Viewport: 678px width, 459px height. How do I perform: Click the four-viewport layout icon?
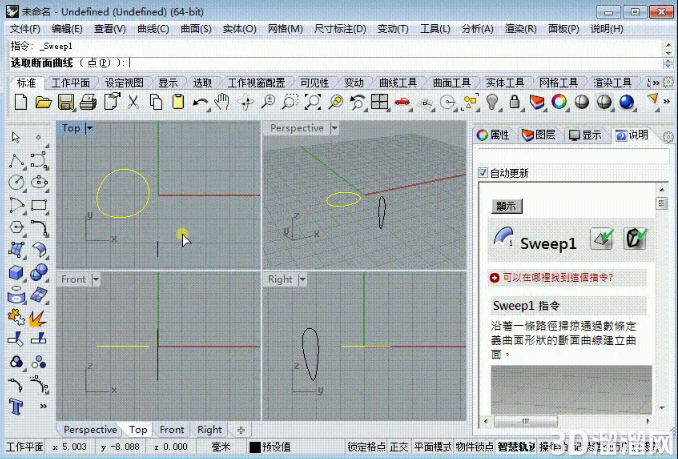click(x=379, y=102)
